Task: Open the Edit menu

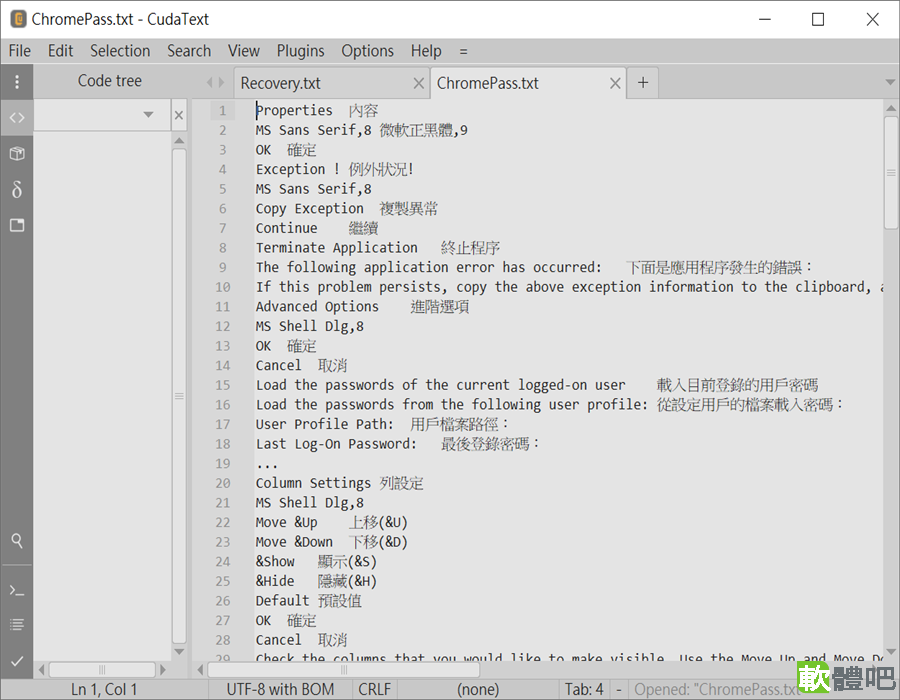Action: click(x=60, y=51)
